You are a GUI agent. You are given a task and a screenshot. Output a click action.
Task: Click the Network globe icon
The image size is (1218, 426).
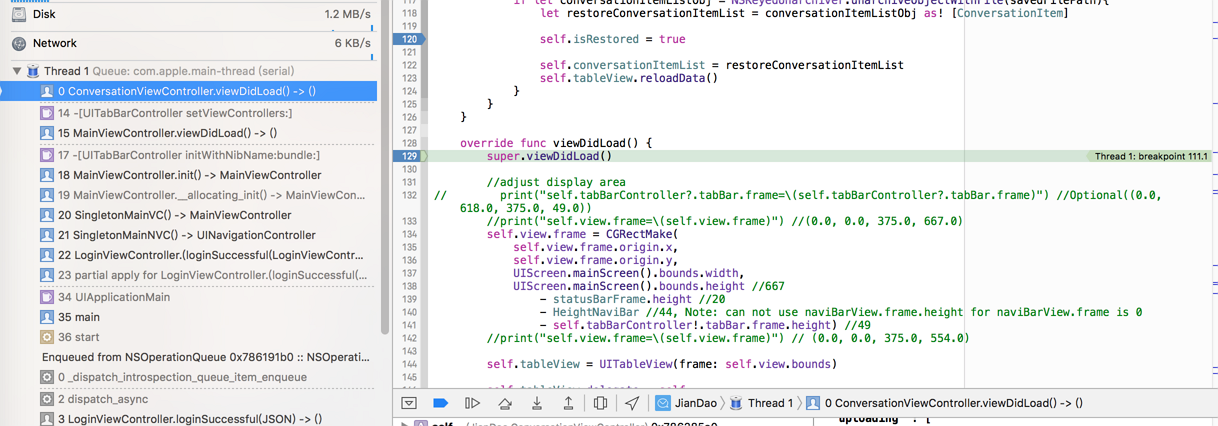coord(20,43)
